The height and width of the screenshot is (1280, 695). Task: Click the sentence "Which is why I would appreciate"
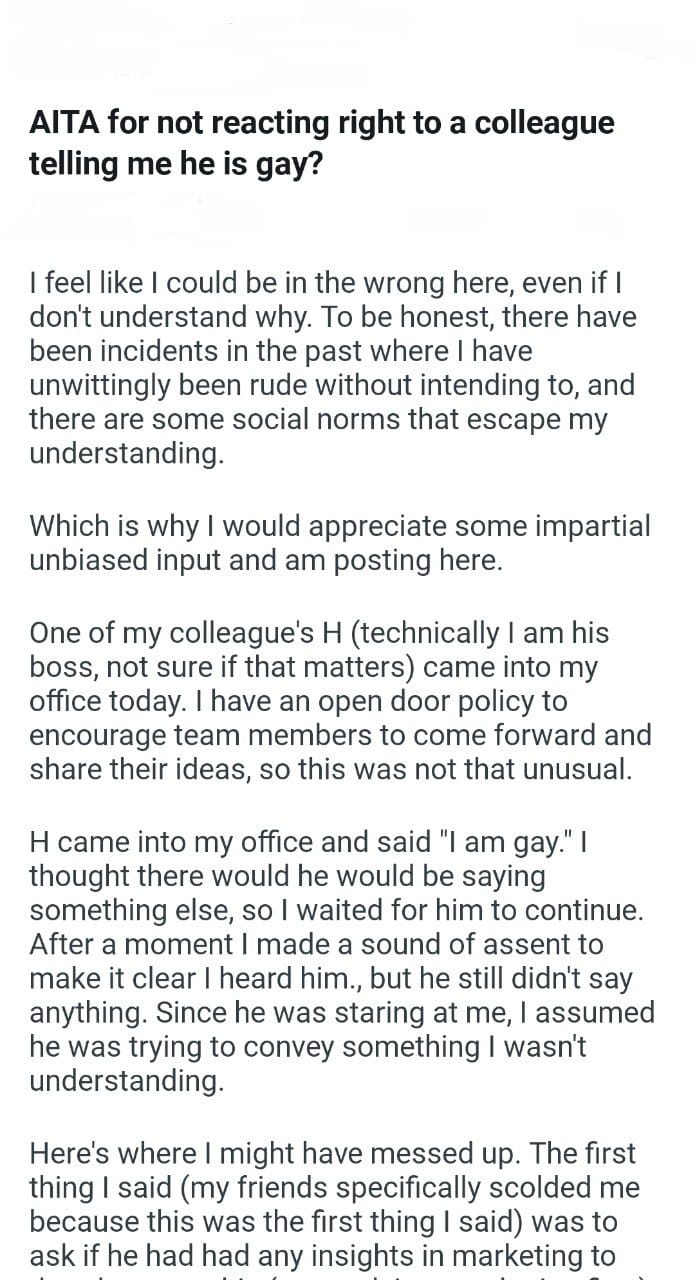pos(339,543)
